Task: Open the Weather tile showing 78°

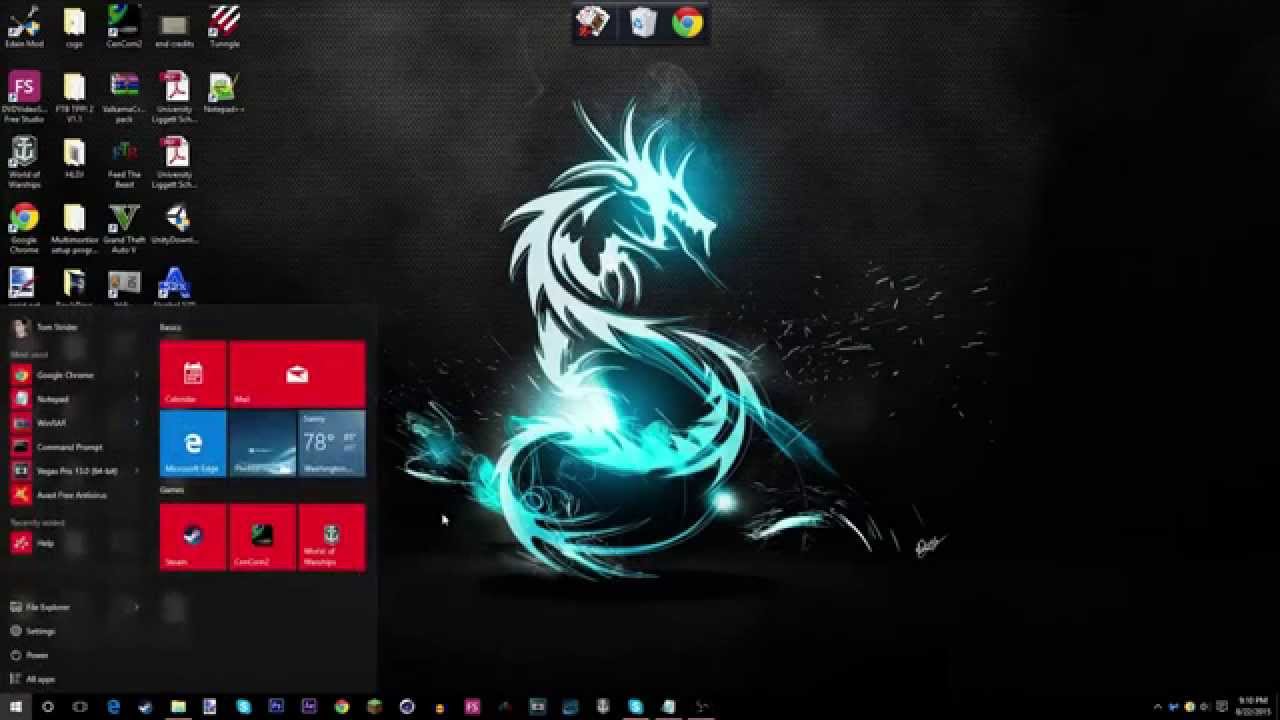Action: click(x=332, y=443)
